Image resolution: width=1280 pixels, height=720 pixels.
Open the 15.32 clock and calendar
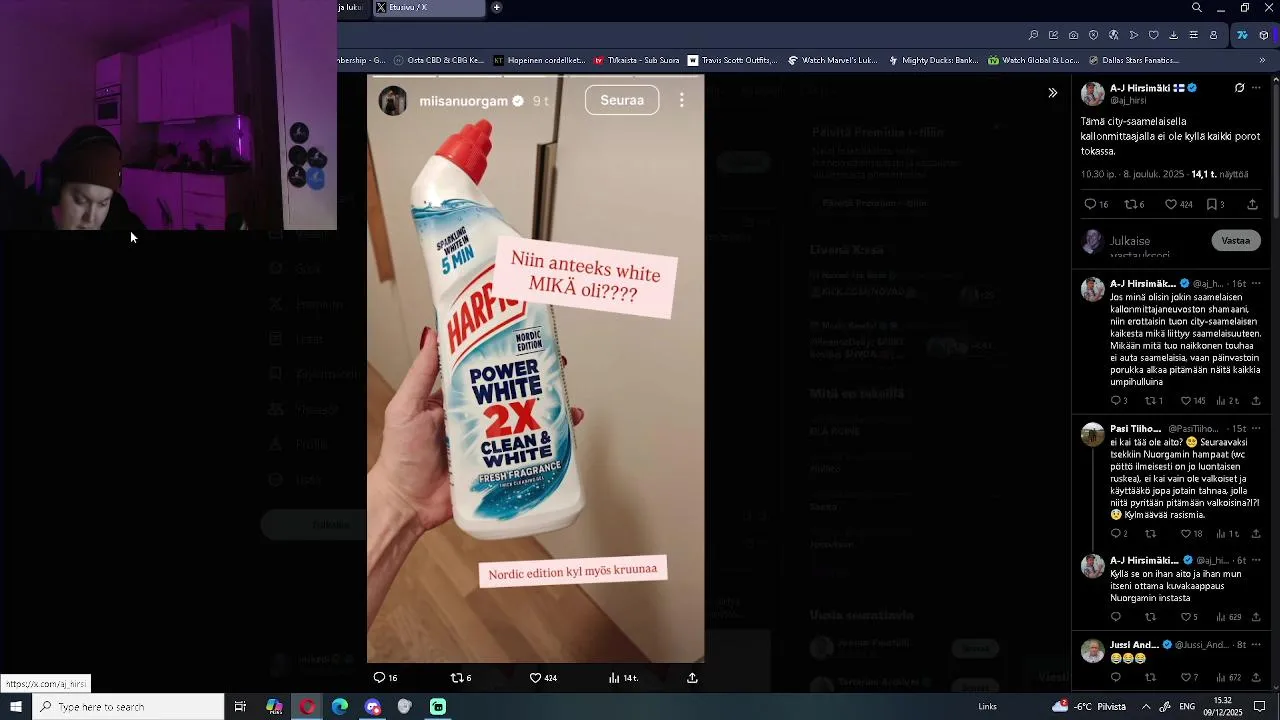pos(1223,706)
